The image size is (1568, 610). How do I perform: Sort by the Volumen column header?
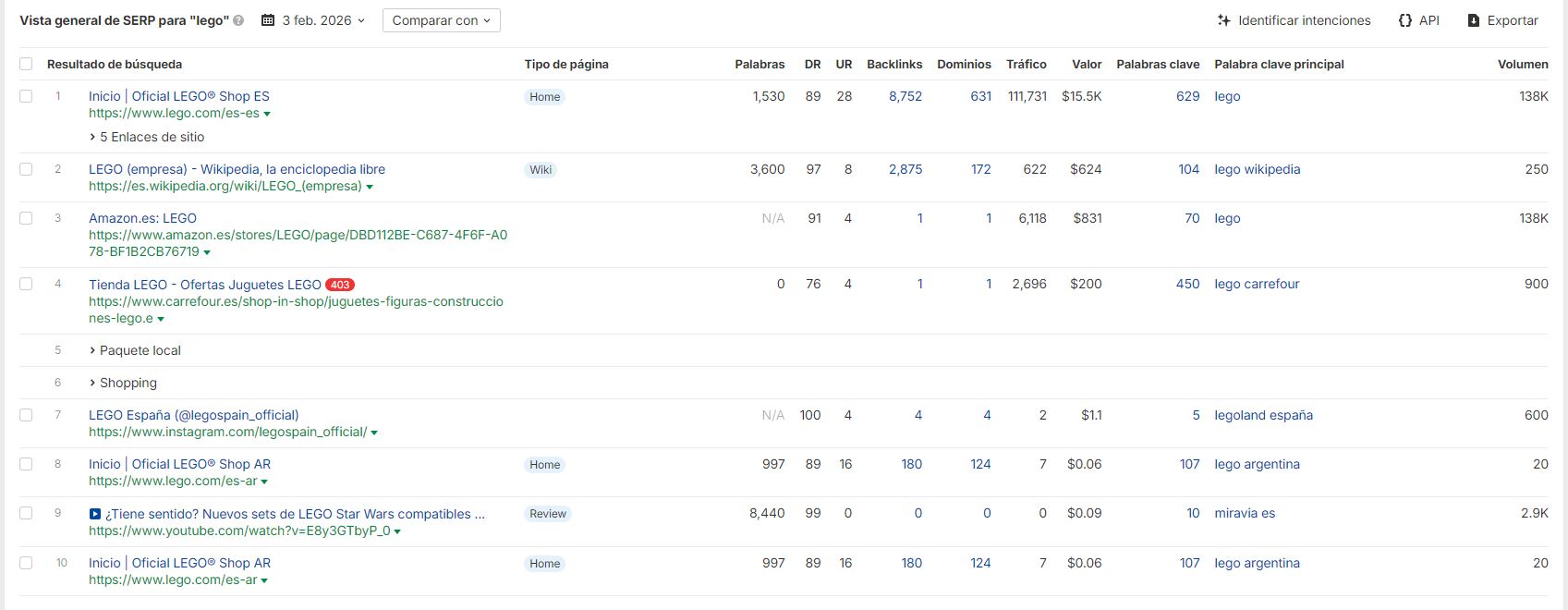click(1523, 64)
